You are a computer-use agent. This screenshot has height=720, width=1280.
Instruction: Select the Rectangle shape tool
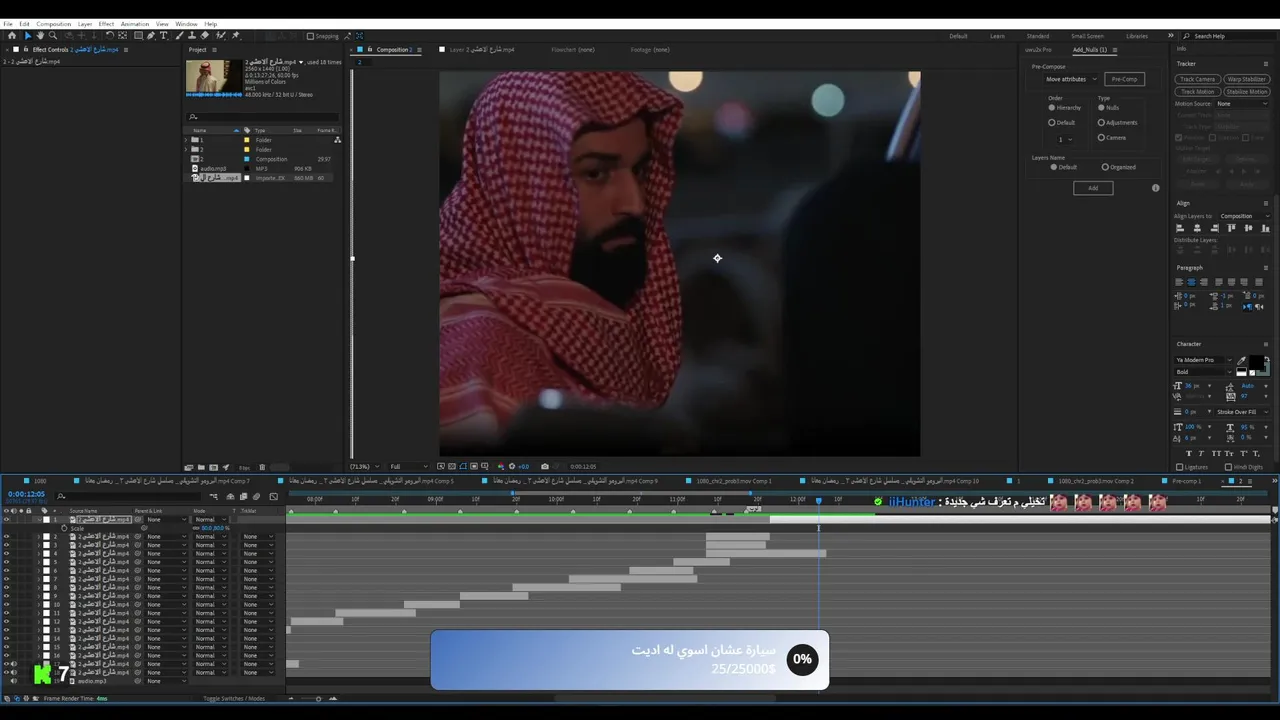(x=137, y=36)
